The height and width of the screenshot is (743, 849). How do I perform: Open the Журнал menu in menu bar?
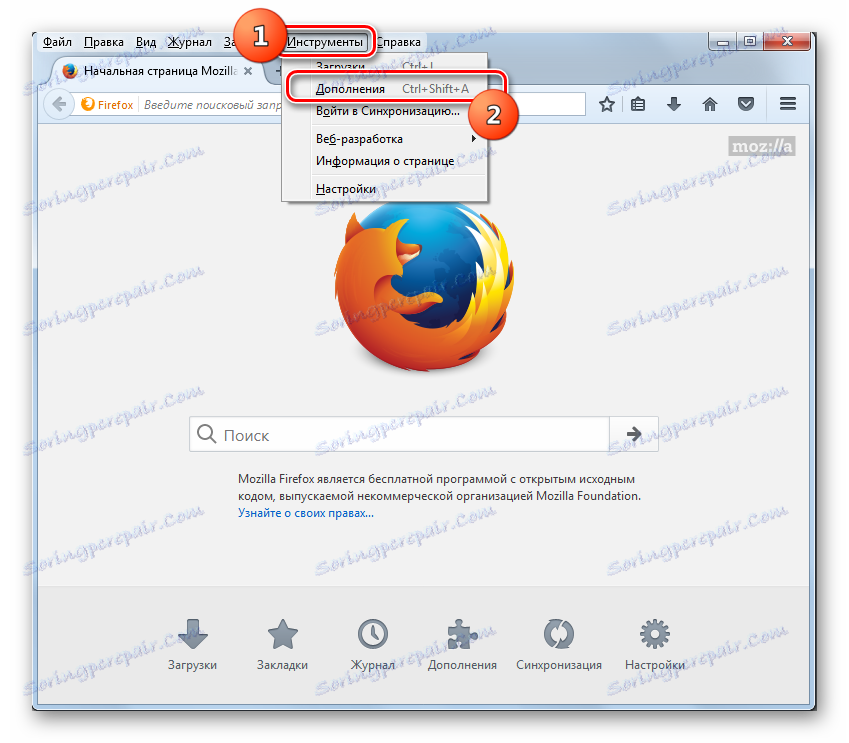[x=189, y=42]
